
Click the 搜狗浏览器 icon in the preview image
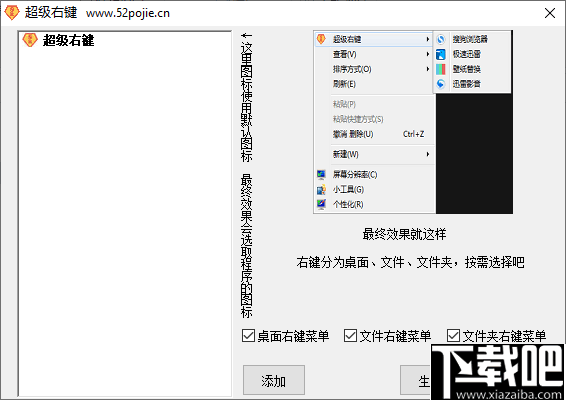point(441,39)
